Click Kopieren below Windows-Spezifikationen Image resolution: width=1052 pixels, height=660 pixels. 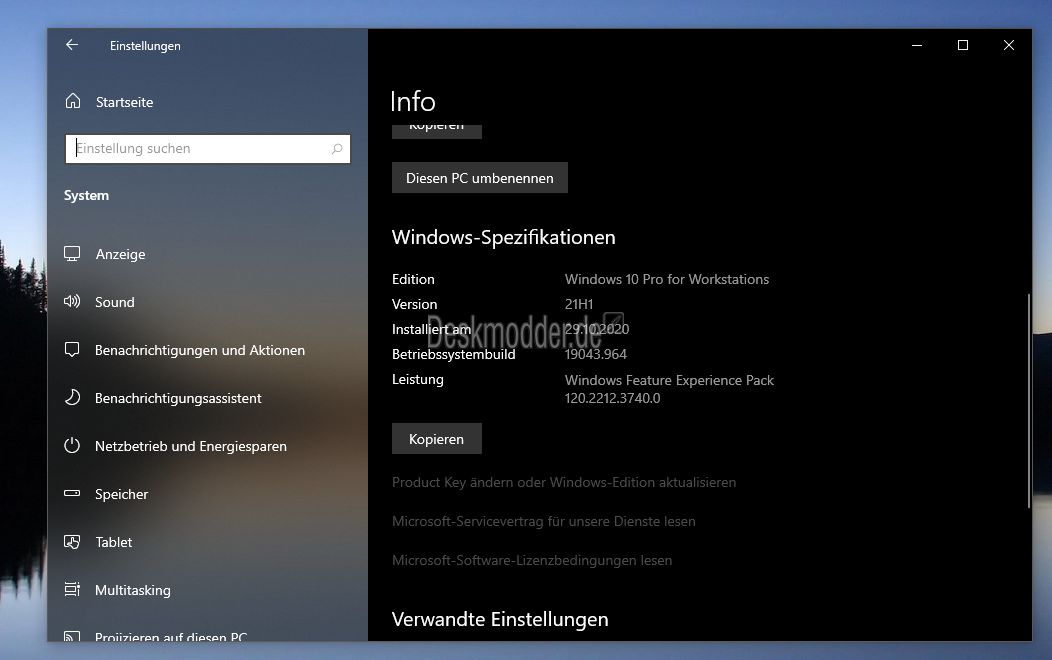tap(437, 439)
